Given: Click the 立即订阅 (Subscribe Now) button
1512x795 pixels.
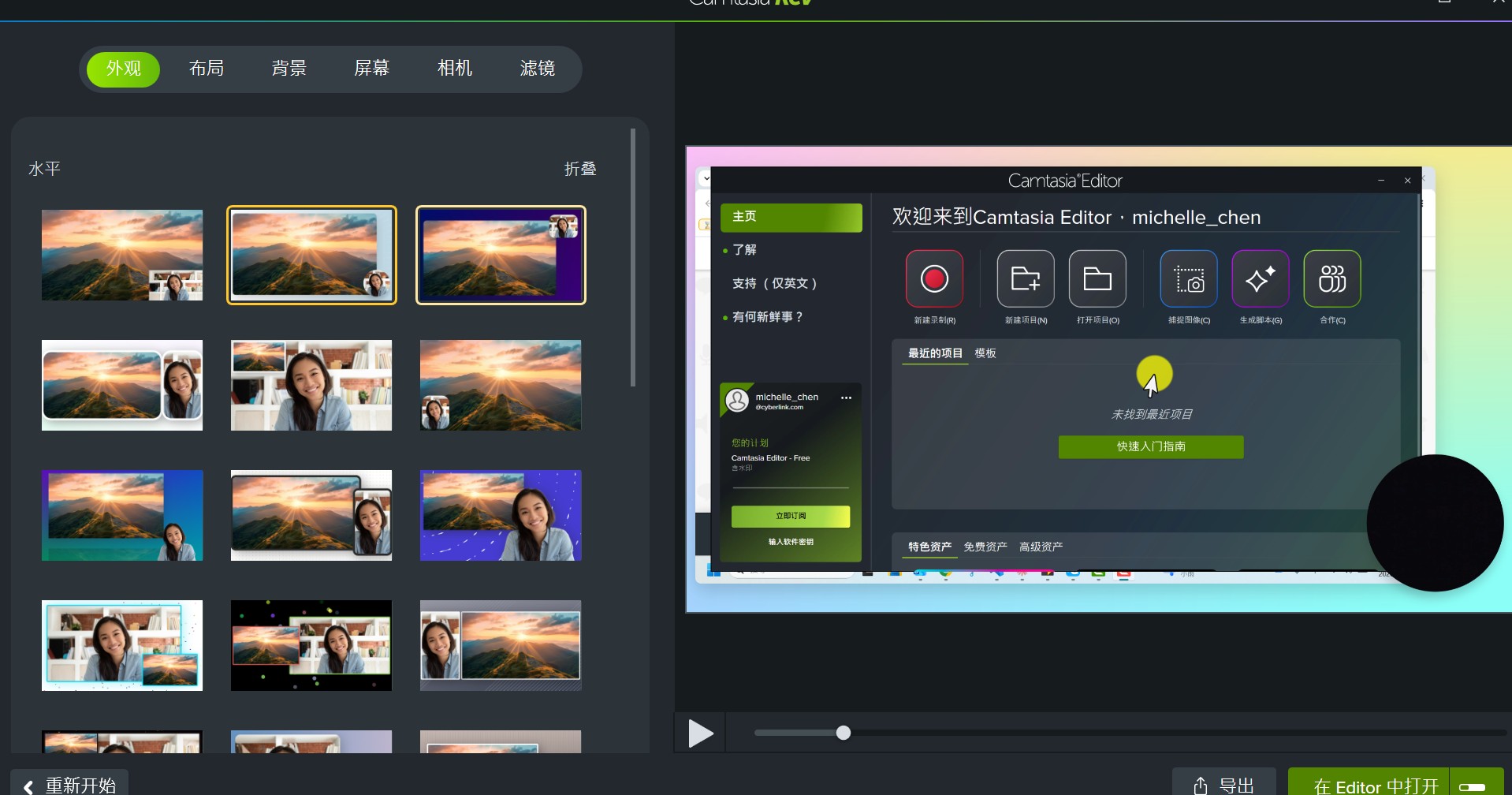Looking at the screenshot, I should tap(791, 516).
